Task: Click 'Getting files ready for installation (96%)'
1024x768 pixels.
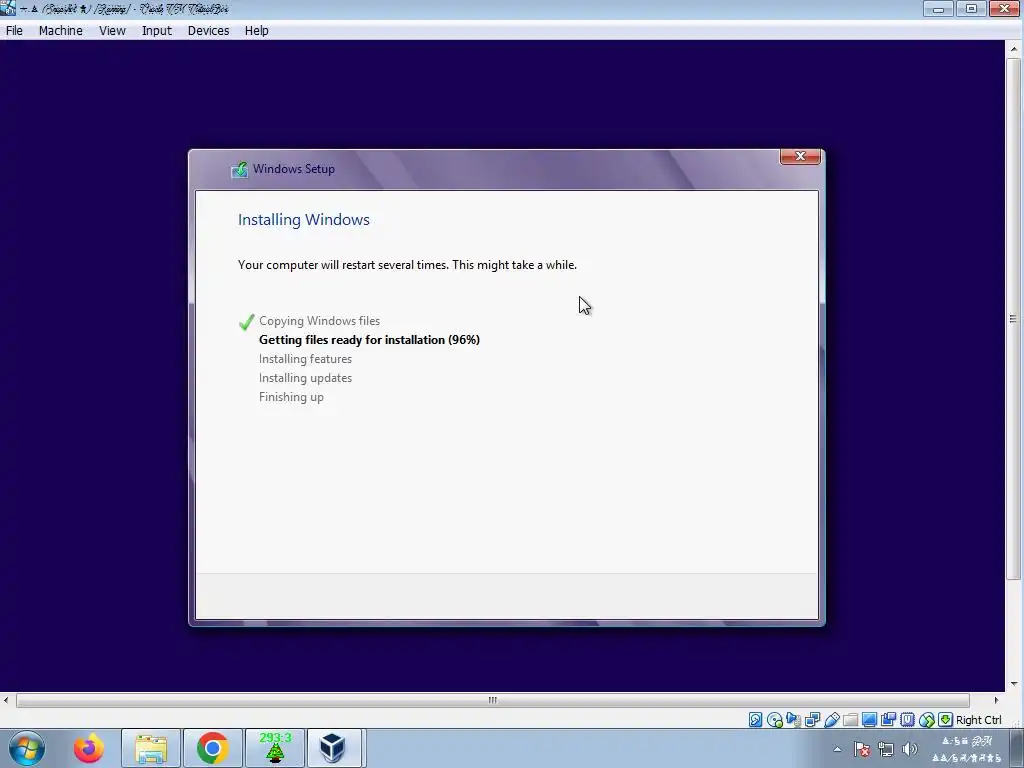Action: [369, 340]
